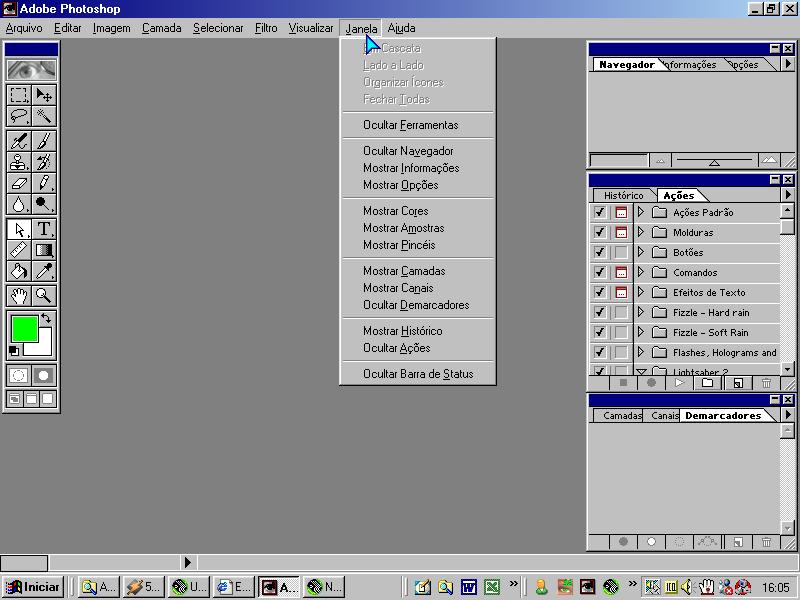
Task: Choose Ocultar Ferramentas from Janela menu
Action: coord(410,125)
